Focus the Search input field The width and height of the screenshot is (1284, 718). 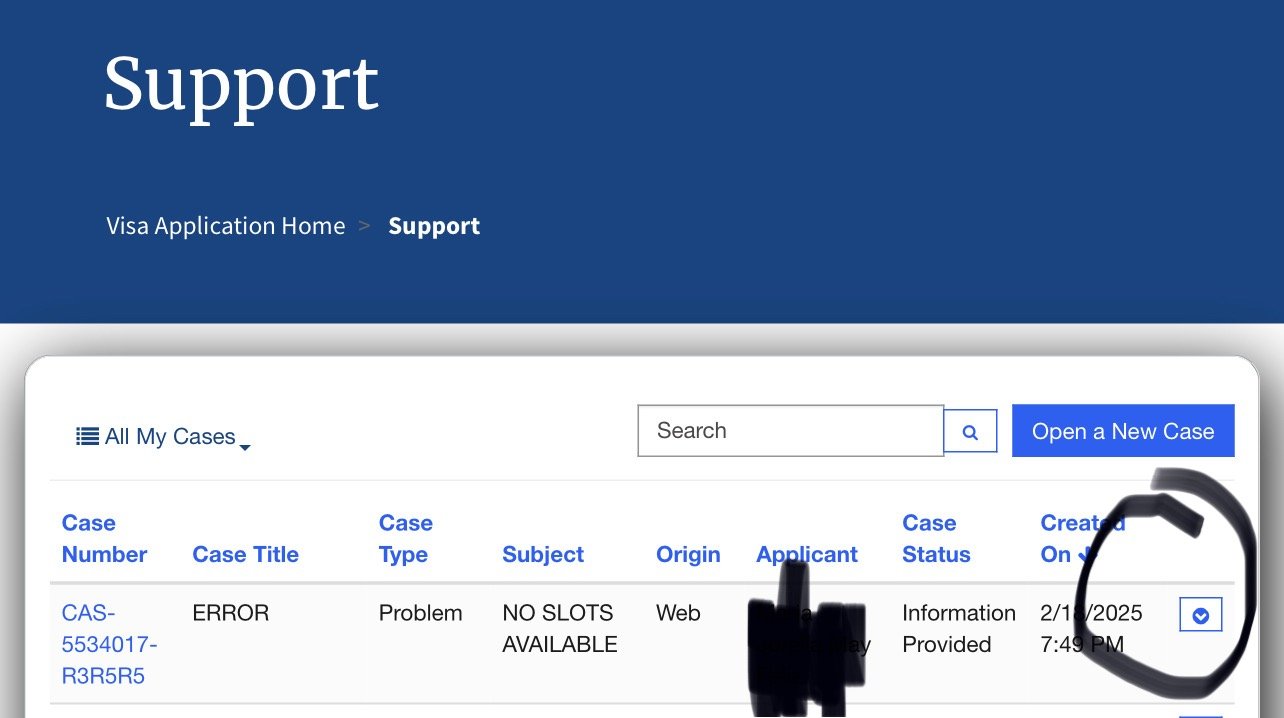point(790,431)
